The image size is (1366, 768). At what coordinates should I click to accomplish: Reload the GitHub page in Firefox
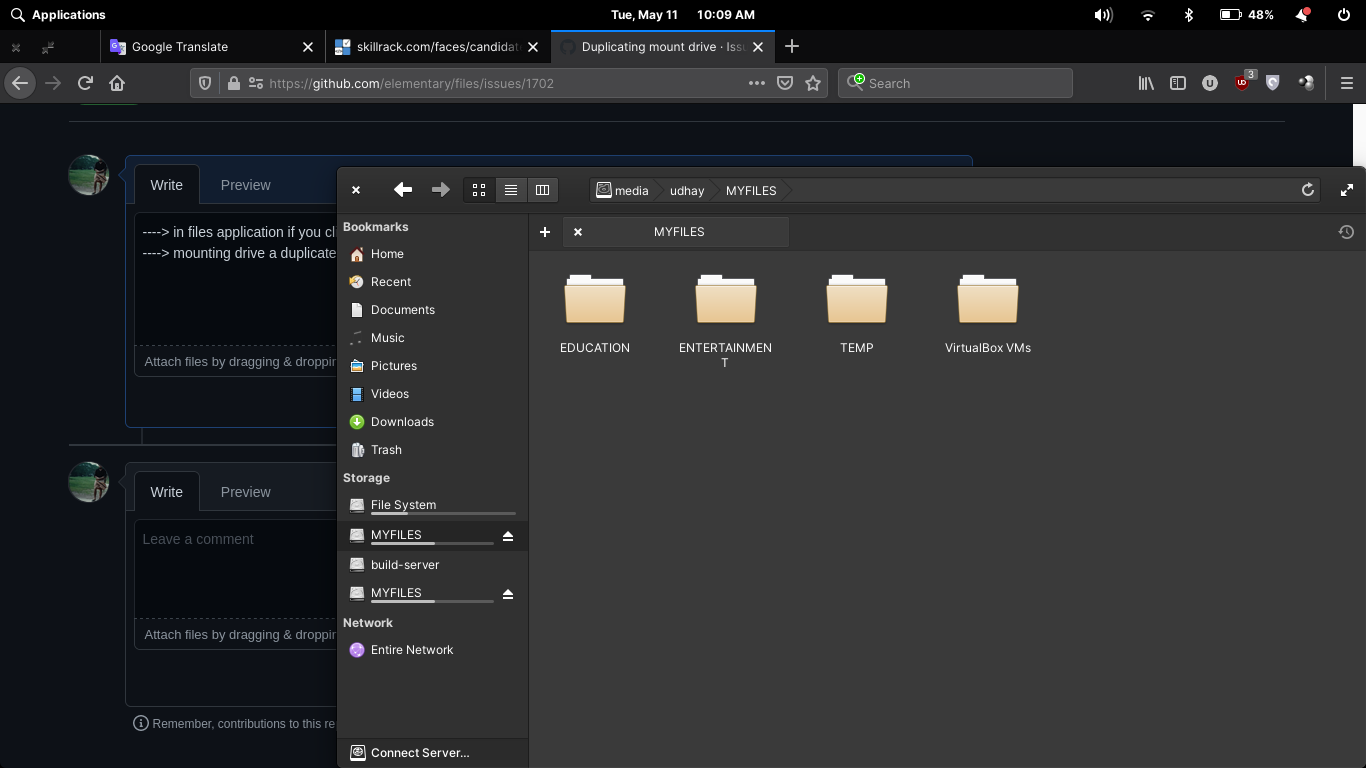[x=85, y=83]
